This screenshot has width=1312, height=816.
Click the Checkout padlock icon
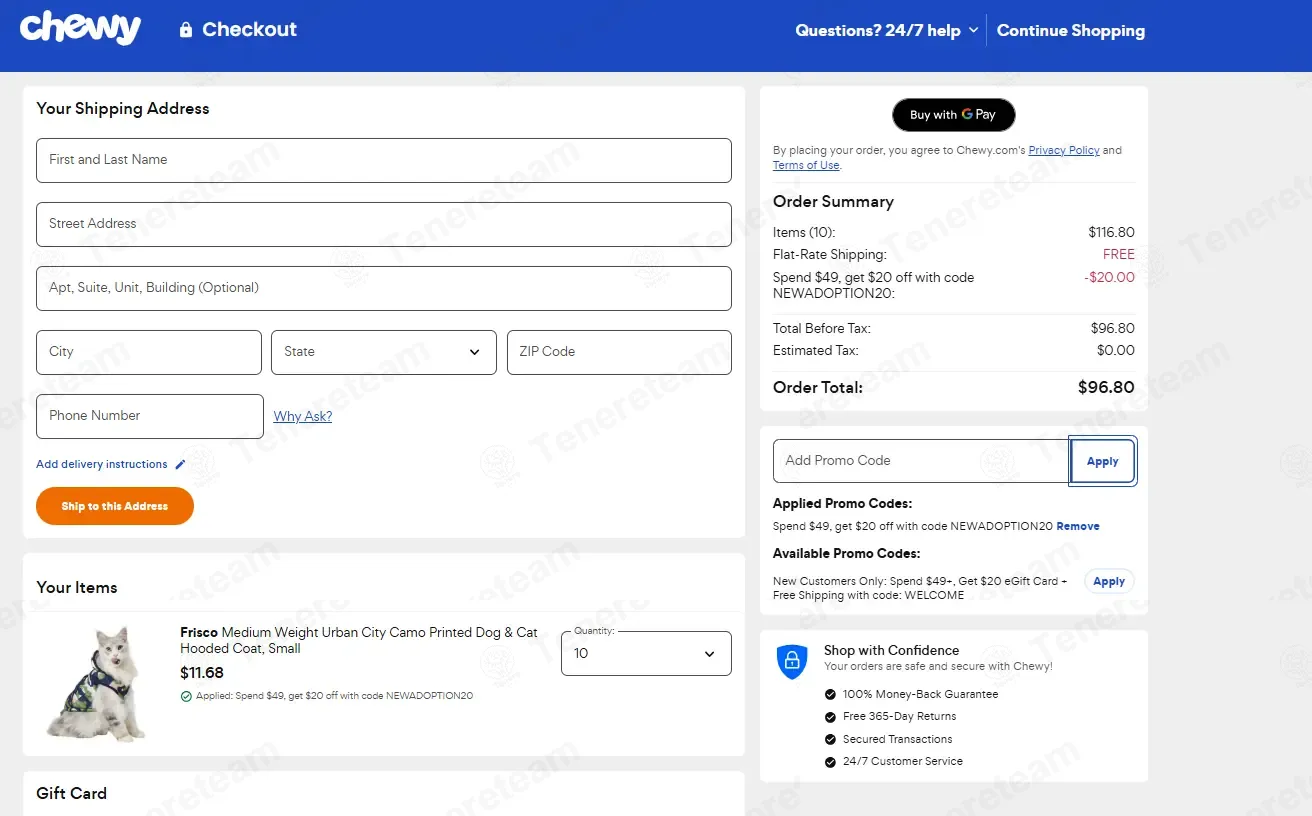tap(185, 30)
